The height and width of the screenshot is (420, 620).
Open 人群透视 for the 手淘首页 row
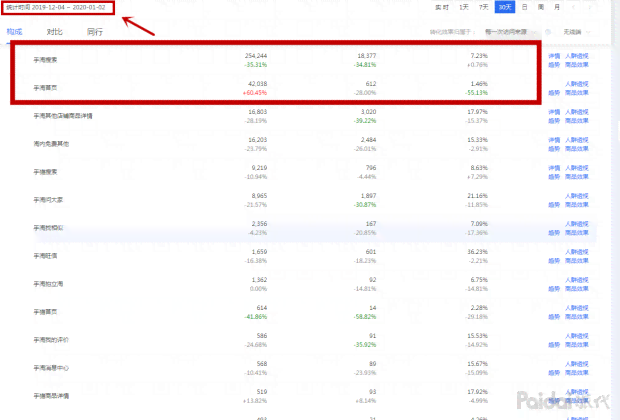click(x=577, y=84)
